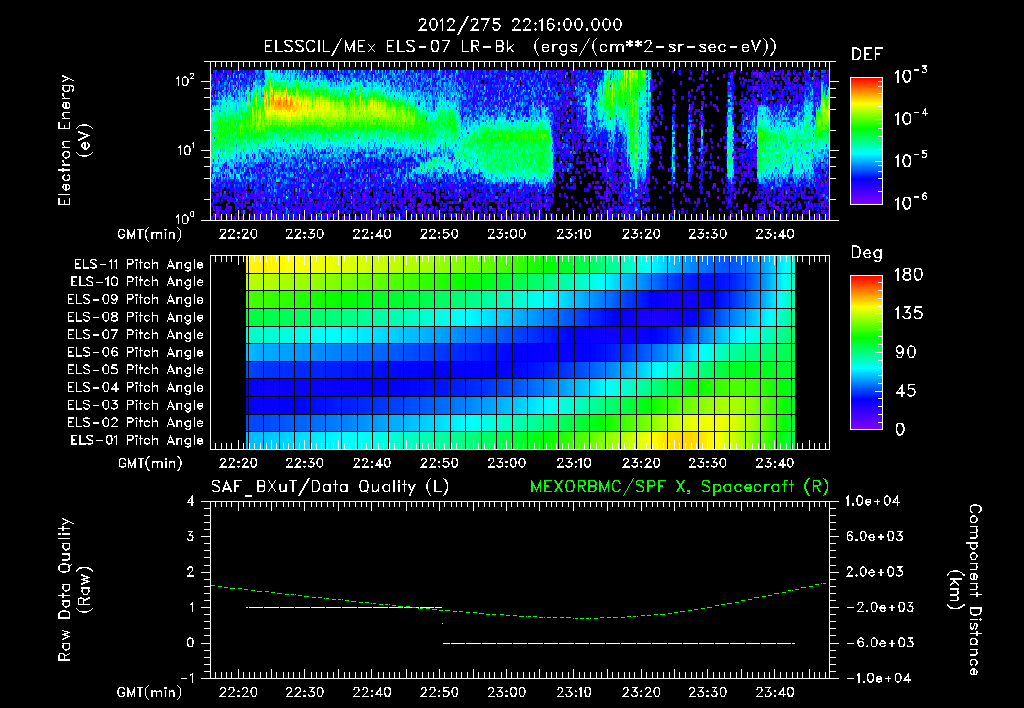Click the green MEXORBMC/SPF X, Spacecraft (R) legend
The image size is (1024, 708).
click(679, 487)
